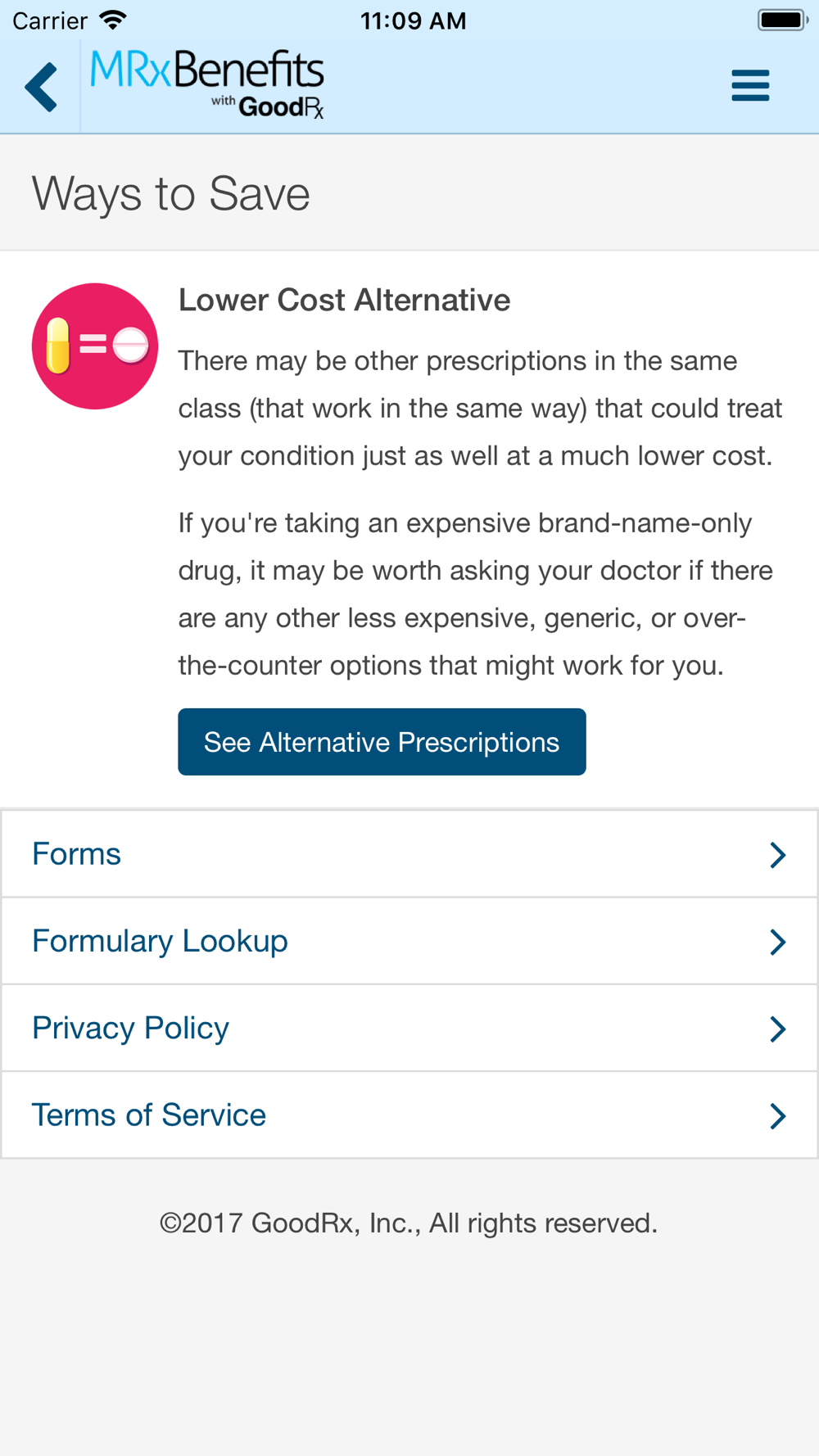Expand Forms using its chevron arrow
This screenshot has width=819, height=1456.
point(777,855)
